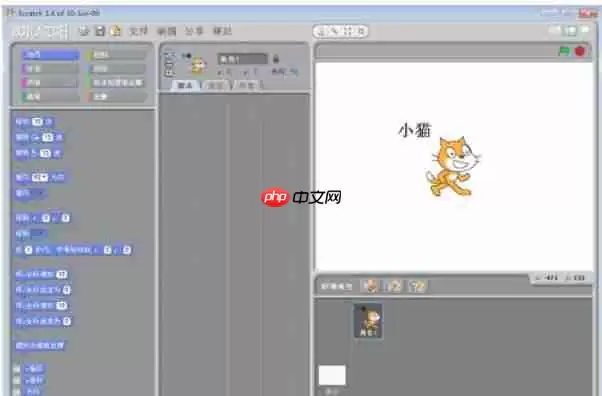This screenshot has height=396, width=602.
Task: Open the 分享 menu
Action: tap(194, 31)
